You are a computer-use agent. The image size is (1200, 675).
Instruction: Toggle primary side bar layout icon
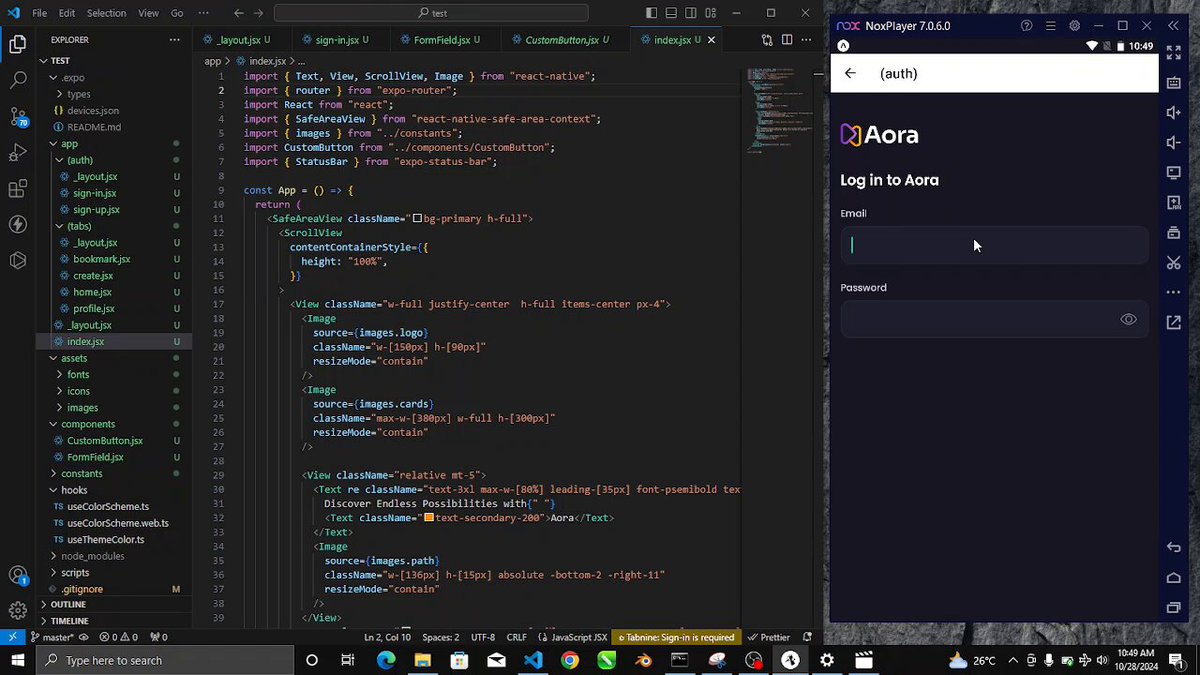(x=653, y=13)
